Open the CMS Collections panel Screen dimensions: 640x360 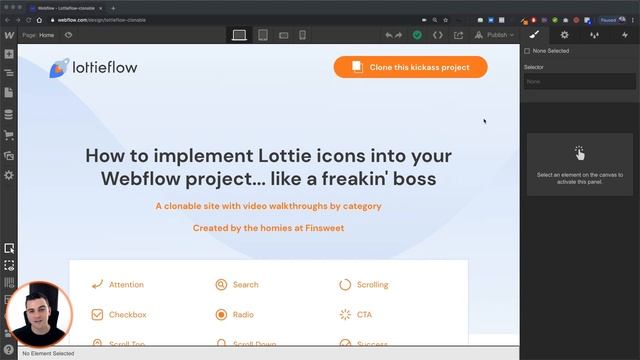click(x=9, y=114)
